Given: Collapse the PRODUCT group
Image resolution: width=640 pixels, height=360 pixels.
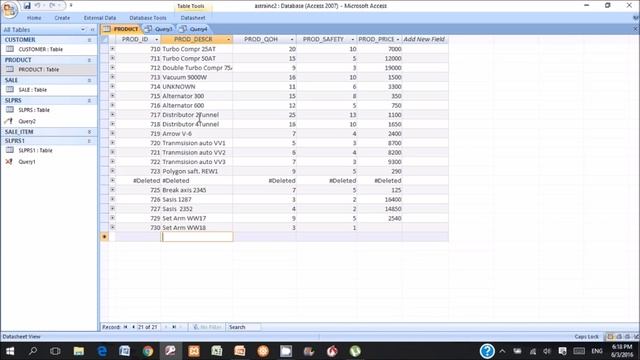Looking at the screenshot, I should click(x=89, y=60).
